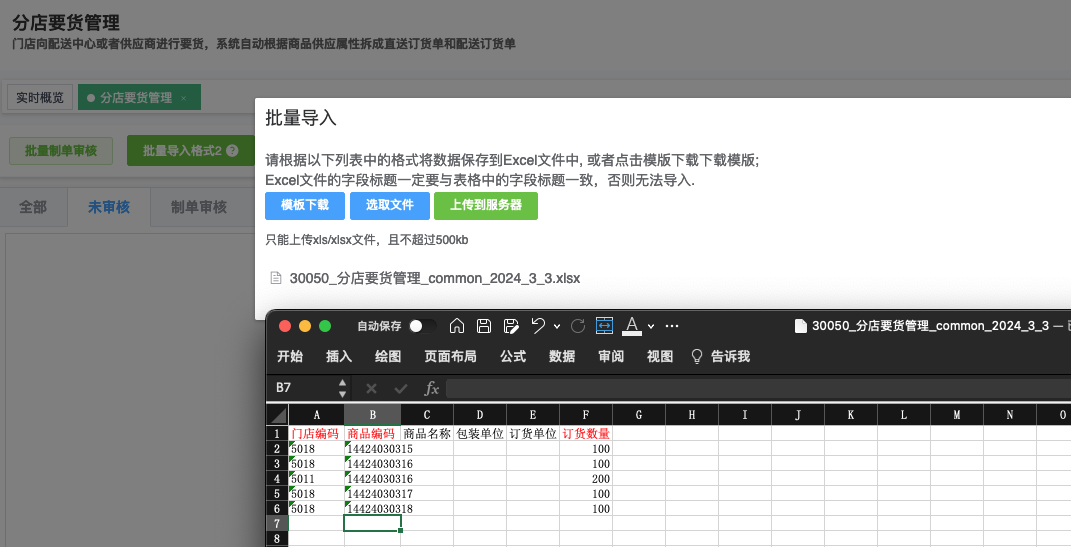Click the 上传到服务器 button
The height and width of the screenshot is (547, 1071).
point(486,206)
